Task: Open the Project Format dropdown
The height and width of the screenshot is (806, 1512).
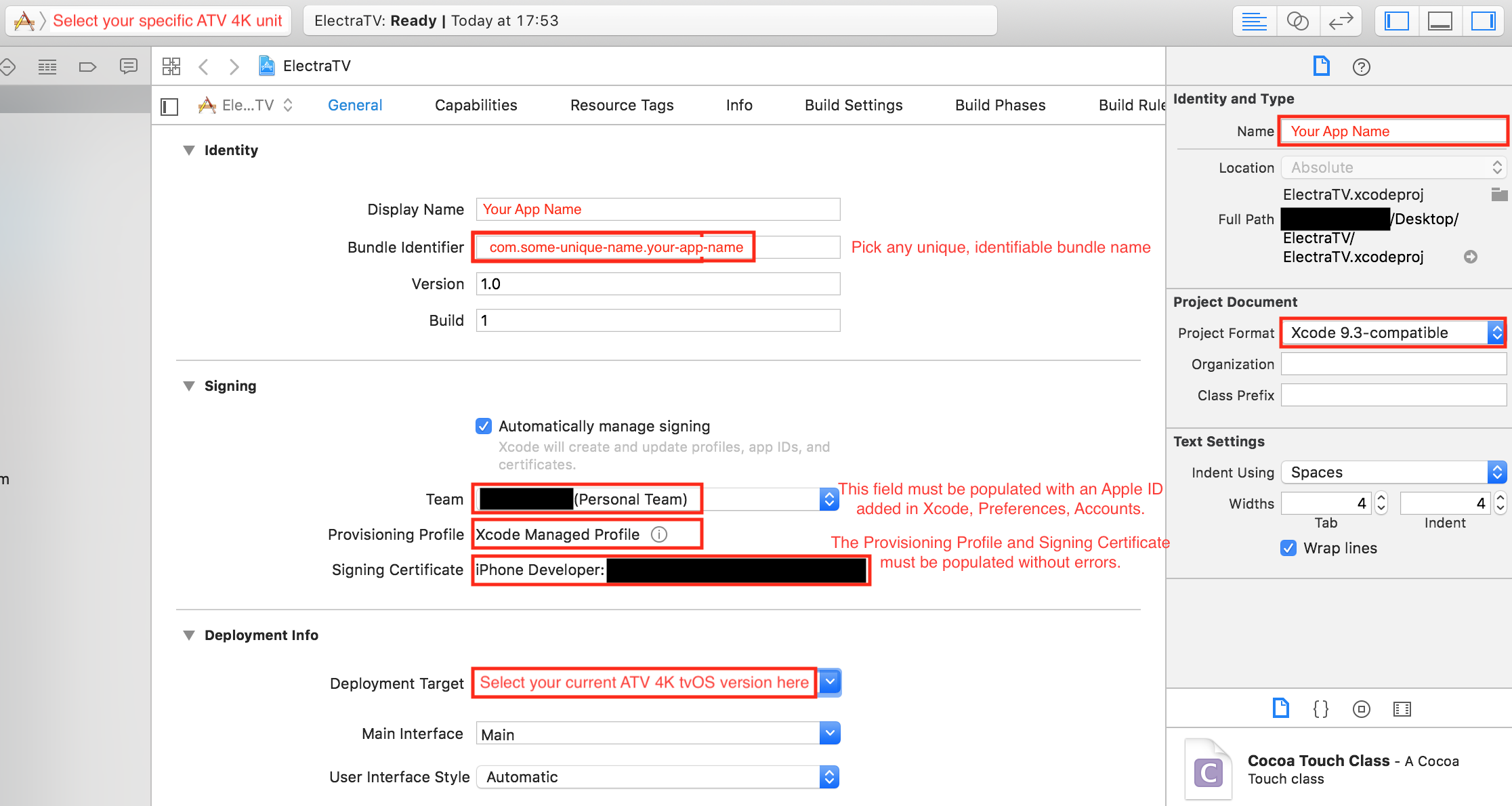Action: pos(1393,333)
